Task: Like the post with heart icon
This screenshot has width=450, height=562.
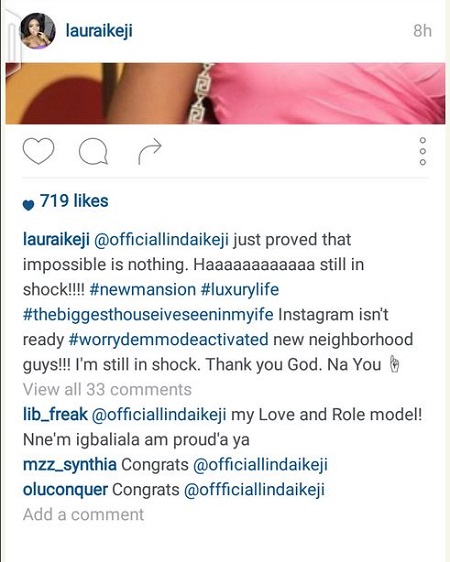Action: [x=38, y=151]
